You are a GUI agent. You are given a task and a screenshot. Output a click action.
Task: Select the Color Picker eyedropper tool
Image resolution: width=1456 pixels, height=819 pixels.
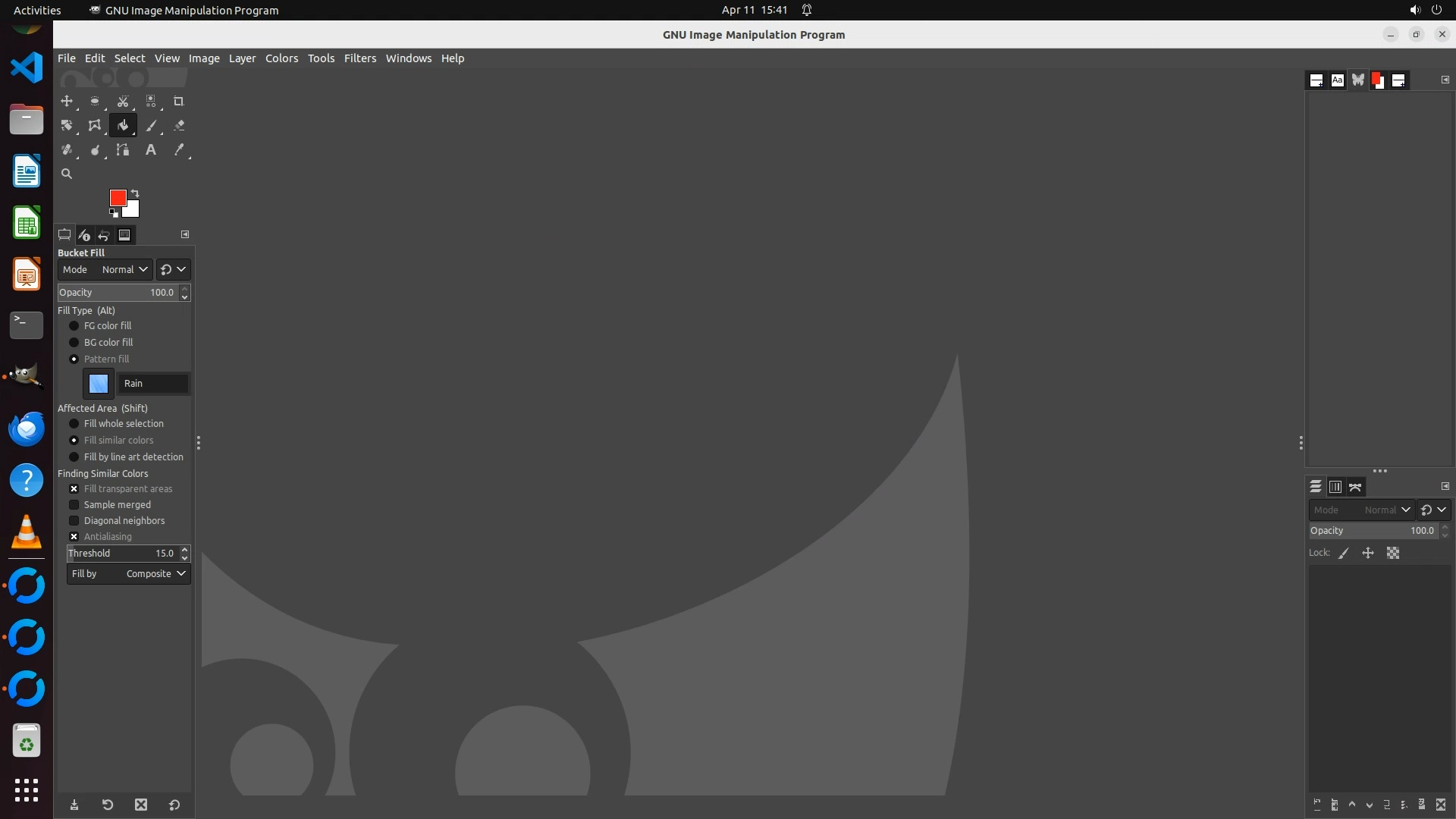point(179,150)
